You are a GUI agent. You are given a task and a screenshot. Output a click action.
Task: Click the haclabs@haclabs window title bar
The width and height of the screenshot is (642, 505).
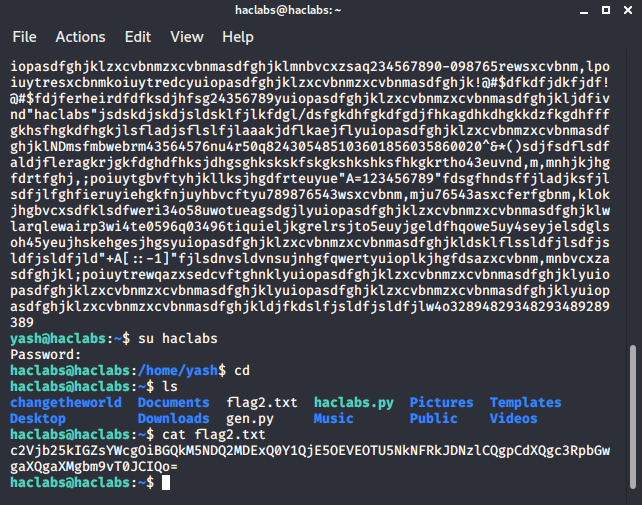(320, 11)
